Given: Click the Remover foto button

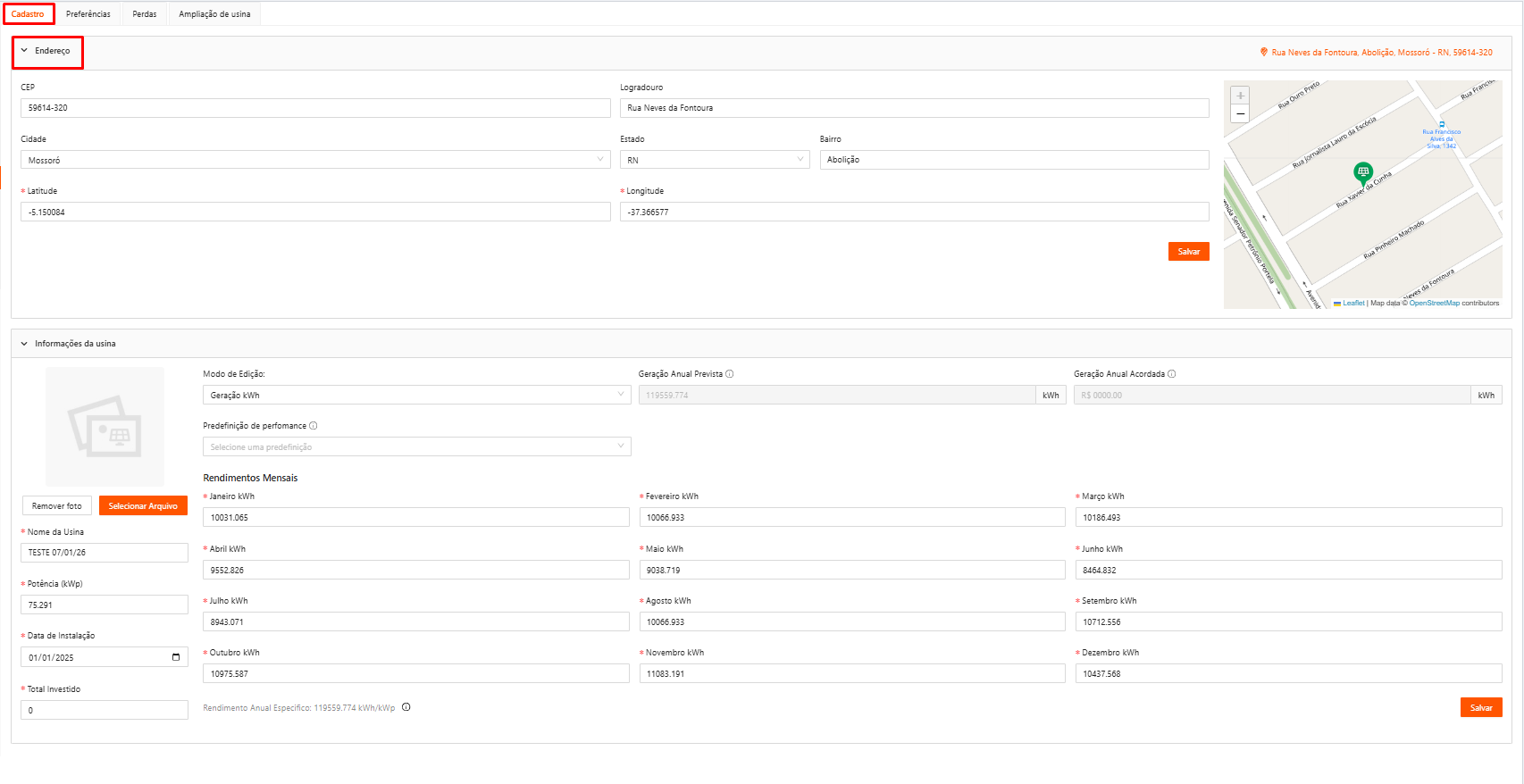Looking at the screenshot, I should (x=56, y=505).
